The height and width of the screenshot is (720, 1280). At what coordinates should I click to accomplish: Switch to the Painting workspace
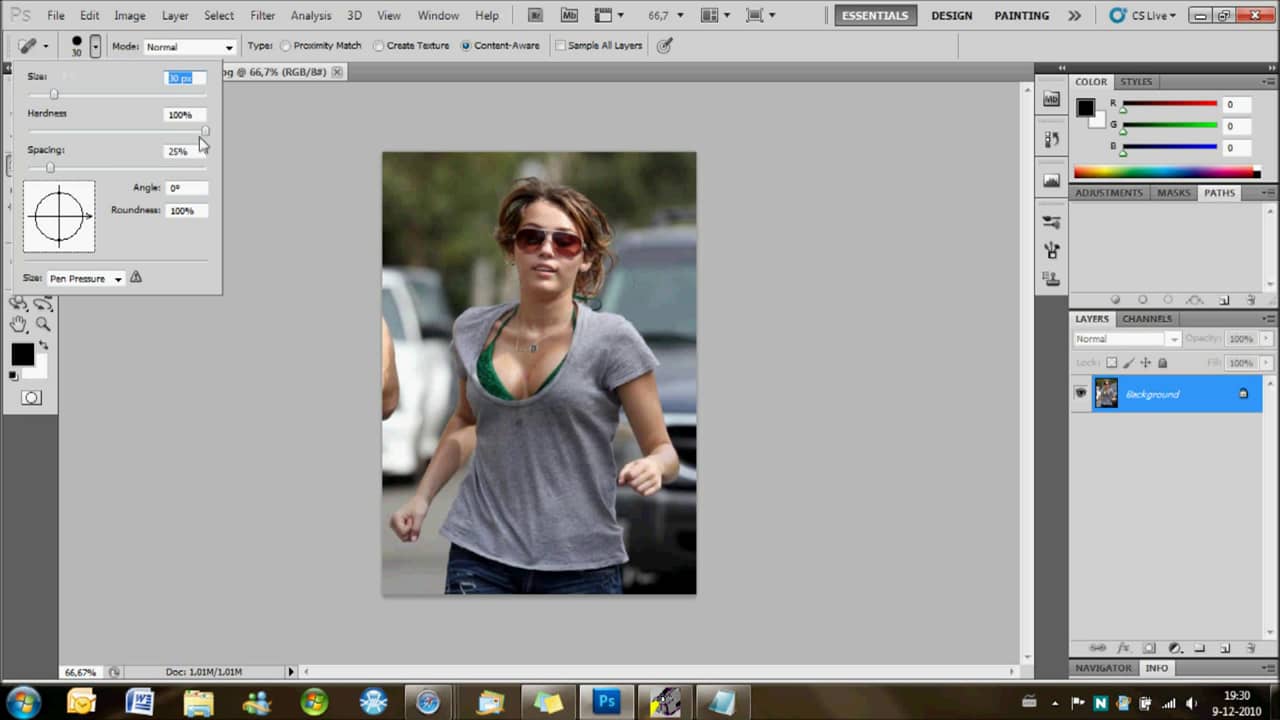[1021, 16]
